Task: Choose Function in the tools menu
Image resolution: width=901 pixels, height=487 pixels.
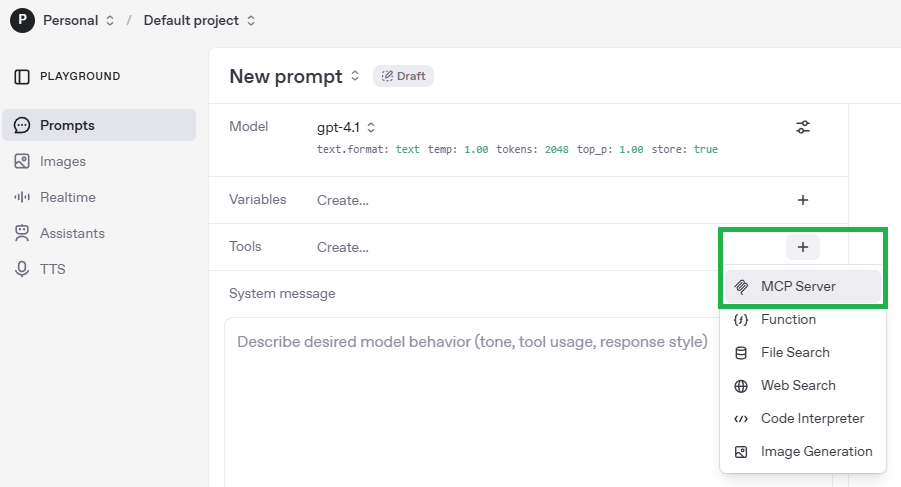Action: 788,320
